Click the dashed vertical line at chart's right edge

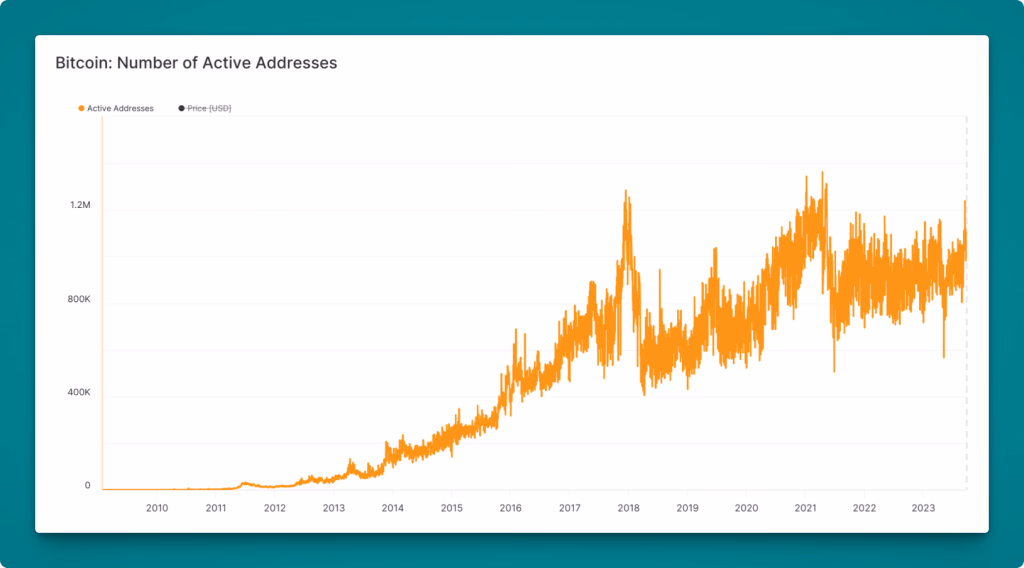pyautogui.click(x=967, y=300)
